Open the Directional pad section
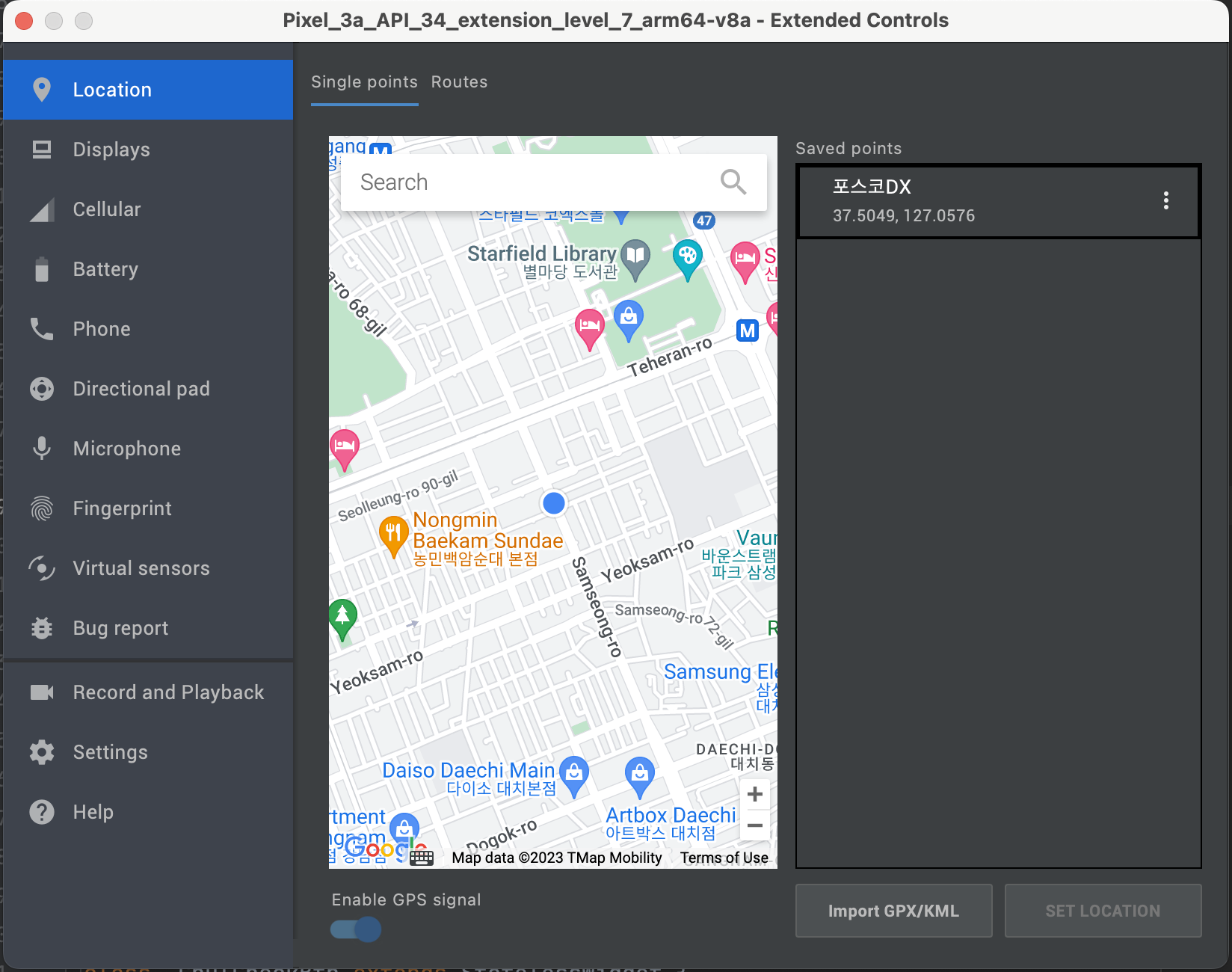This screenshot has width=1232, height=972. (x=148, y=389)
